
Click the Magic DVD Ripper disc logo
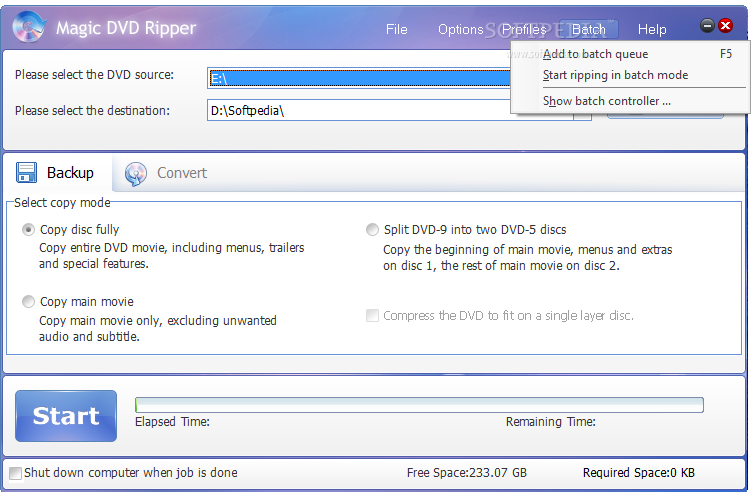29,26
